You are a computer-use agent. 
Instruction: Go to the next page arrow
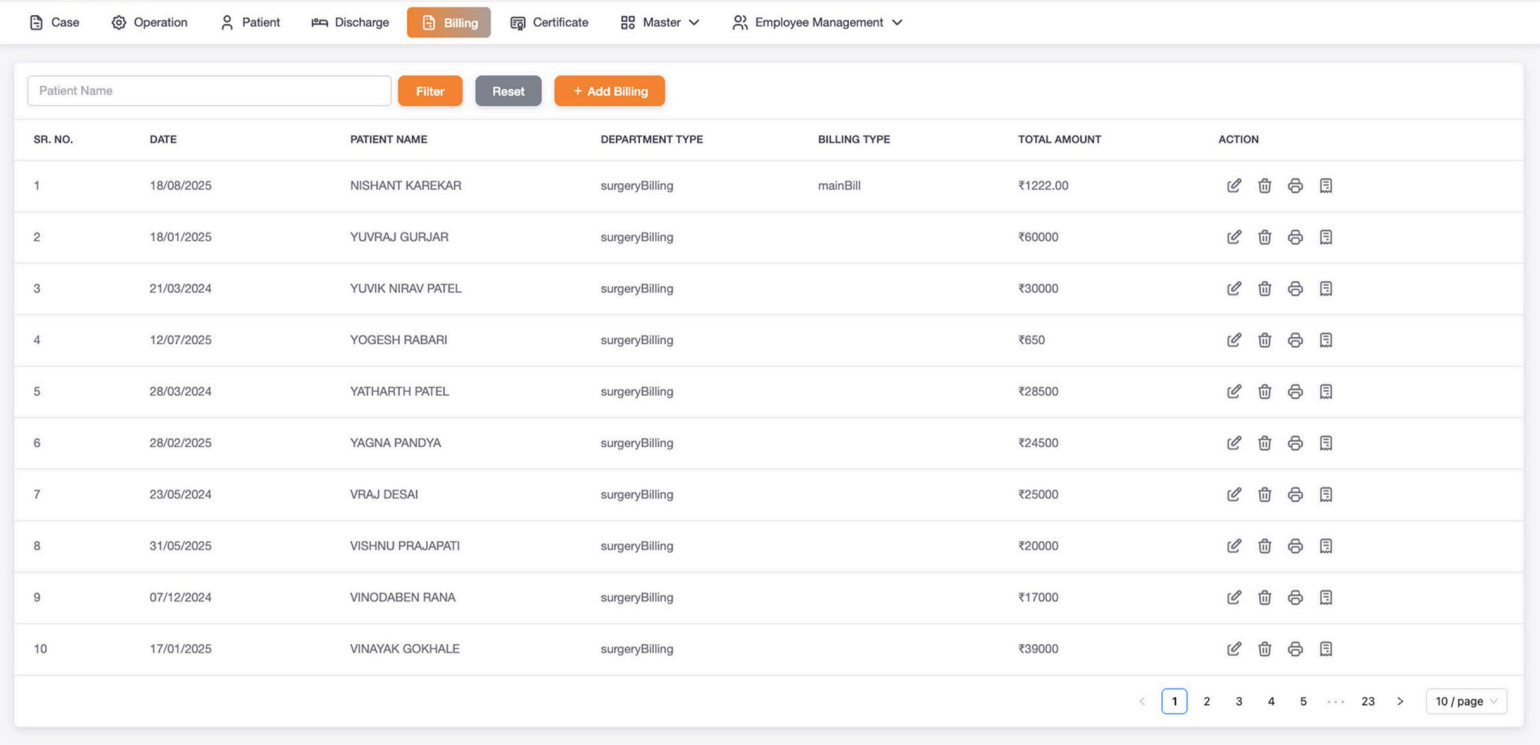[1400, 702]
